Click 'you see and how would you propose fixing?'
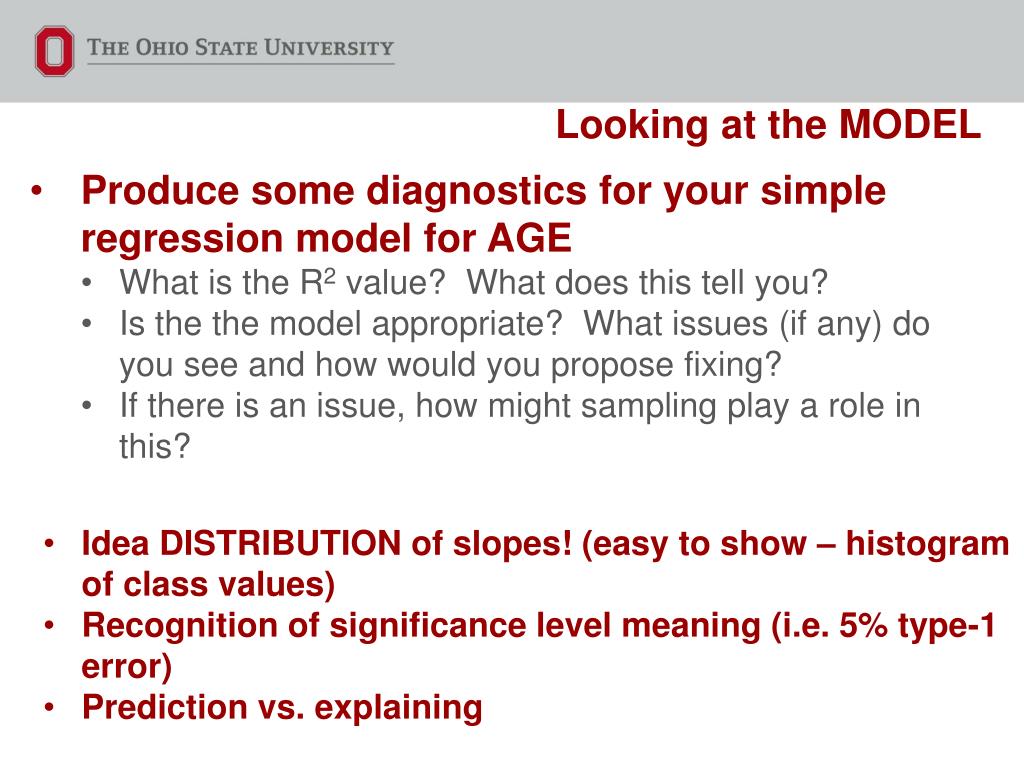The width and height of the screenshot is (1024, 768). (450, 365)
